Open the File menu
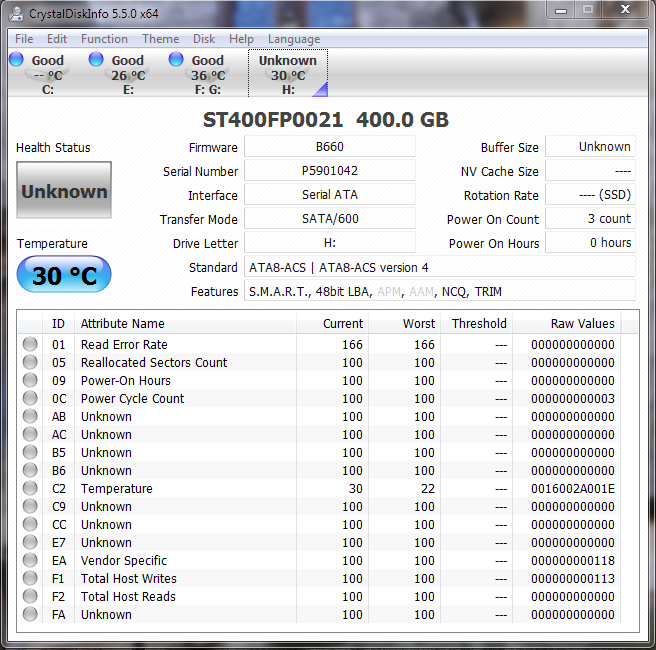This screenshot has height=650, width=656. (x=24, y=39)
